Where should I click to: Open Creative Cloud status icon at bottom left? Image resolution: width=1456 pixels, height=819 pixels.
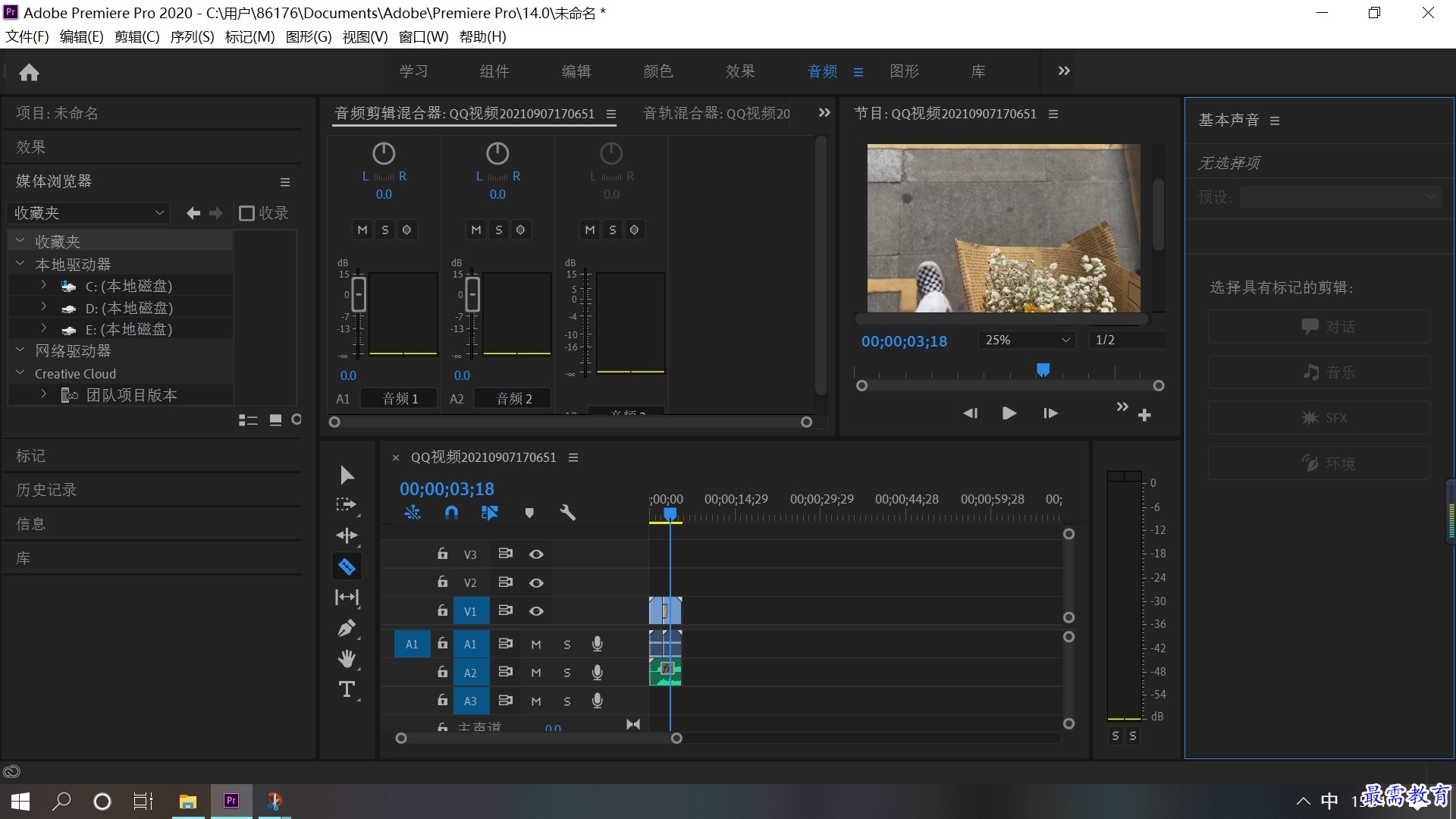click(11, 772)
